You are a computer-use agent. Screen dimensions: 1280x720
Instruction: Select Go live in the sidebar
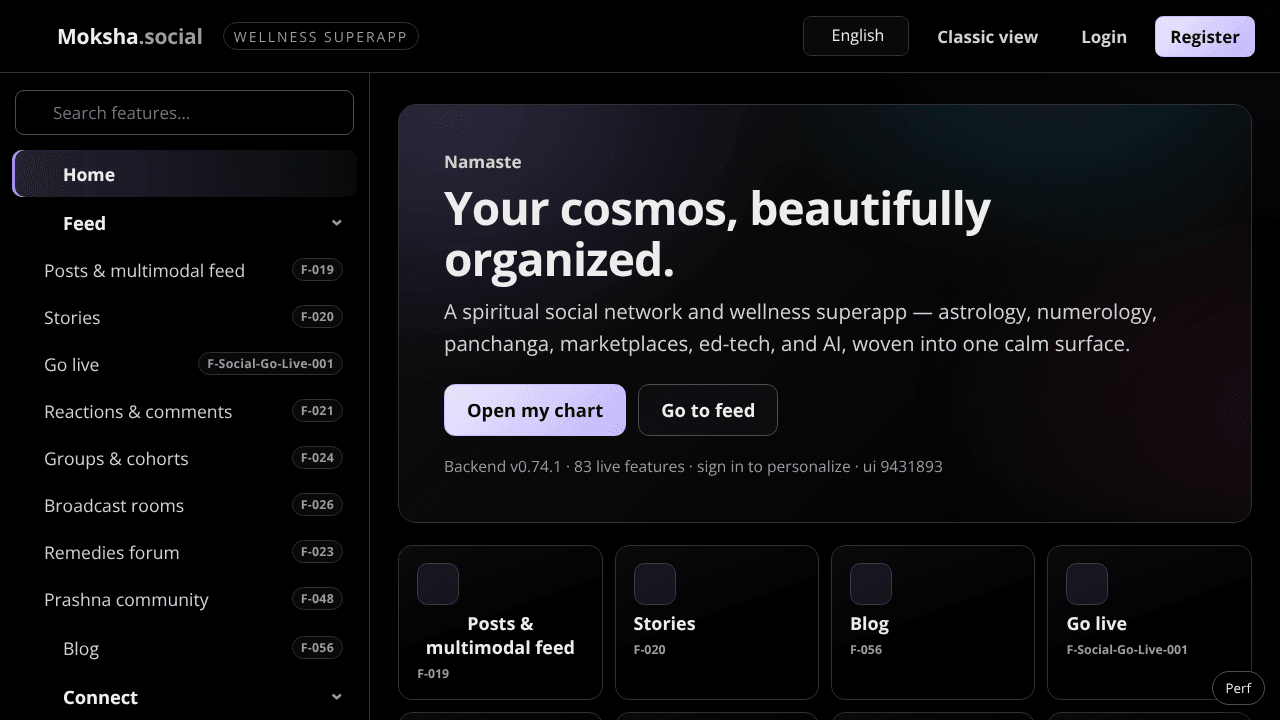coord(185,364)
